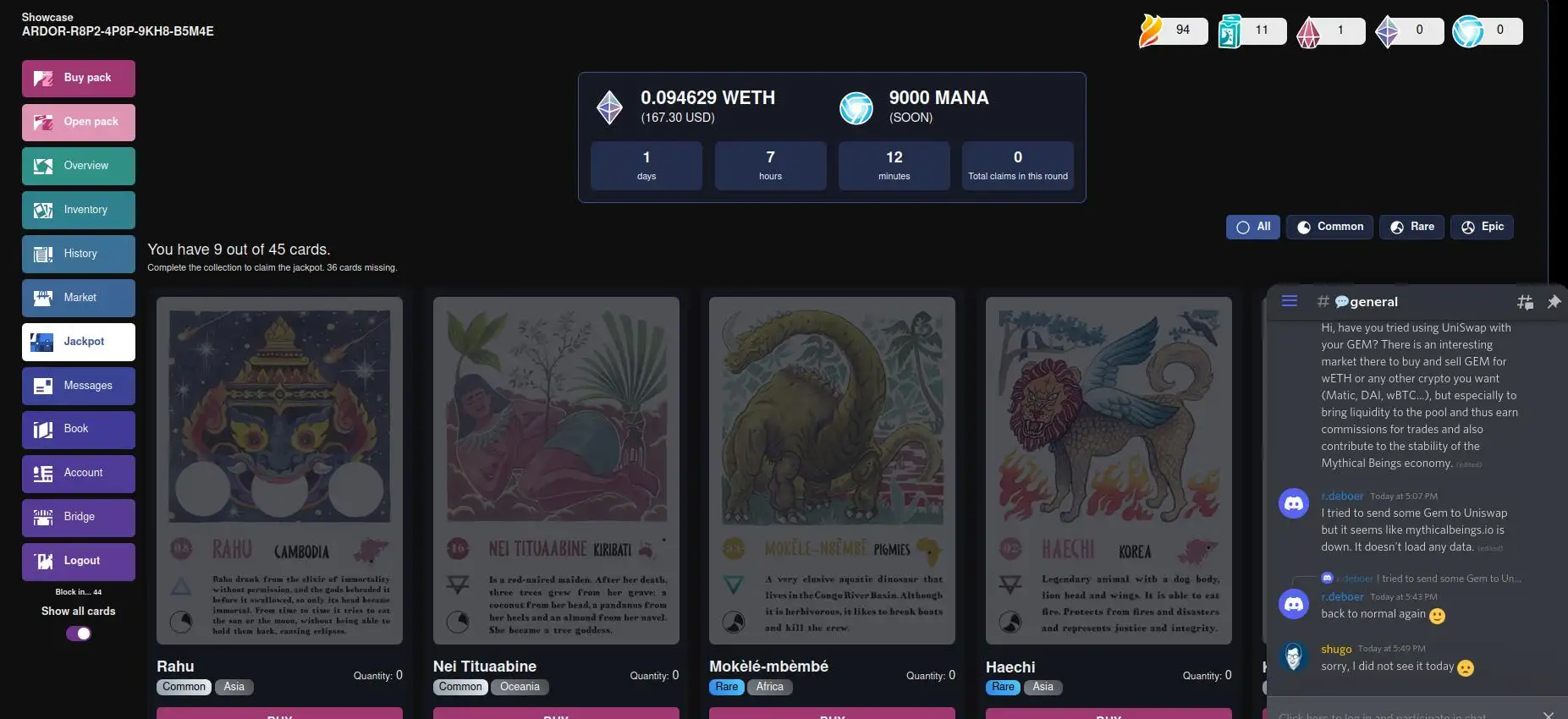
Task: Close the chat login prompt bar
Action: (1548, 714)
